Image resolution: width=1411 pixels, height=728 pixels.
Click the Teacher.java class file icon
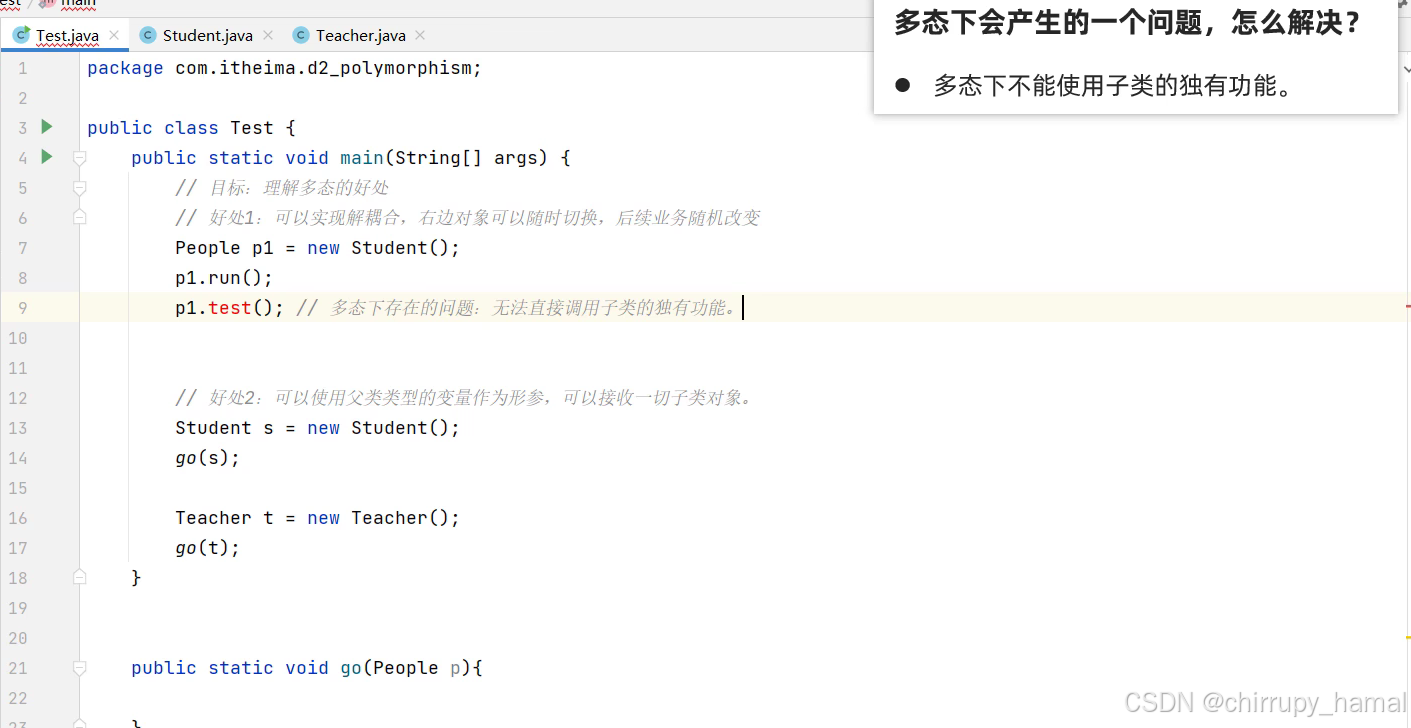click(301, 35)
